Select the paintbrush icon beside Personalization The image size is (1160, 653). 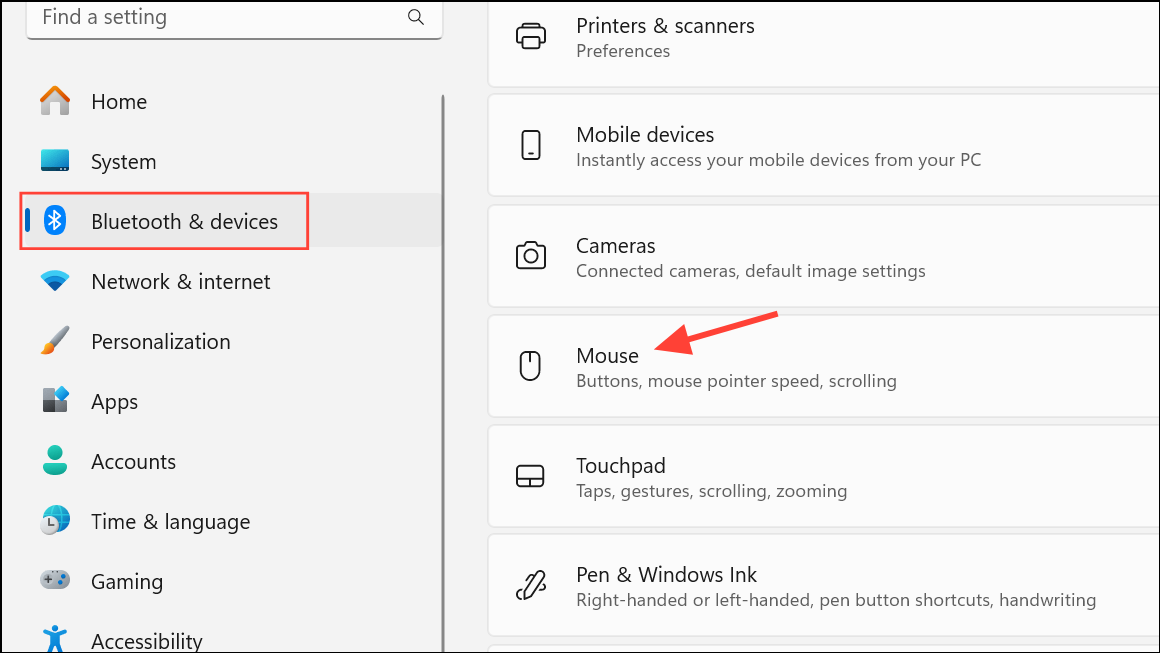tap(54, 340)
